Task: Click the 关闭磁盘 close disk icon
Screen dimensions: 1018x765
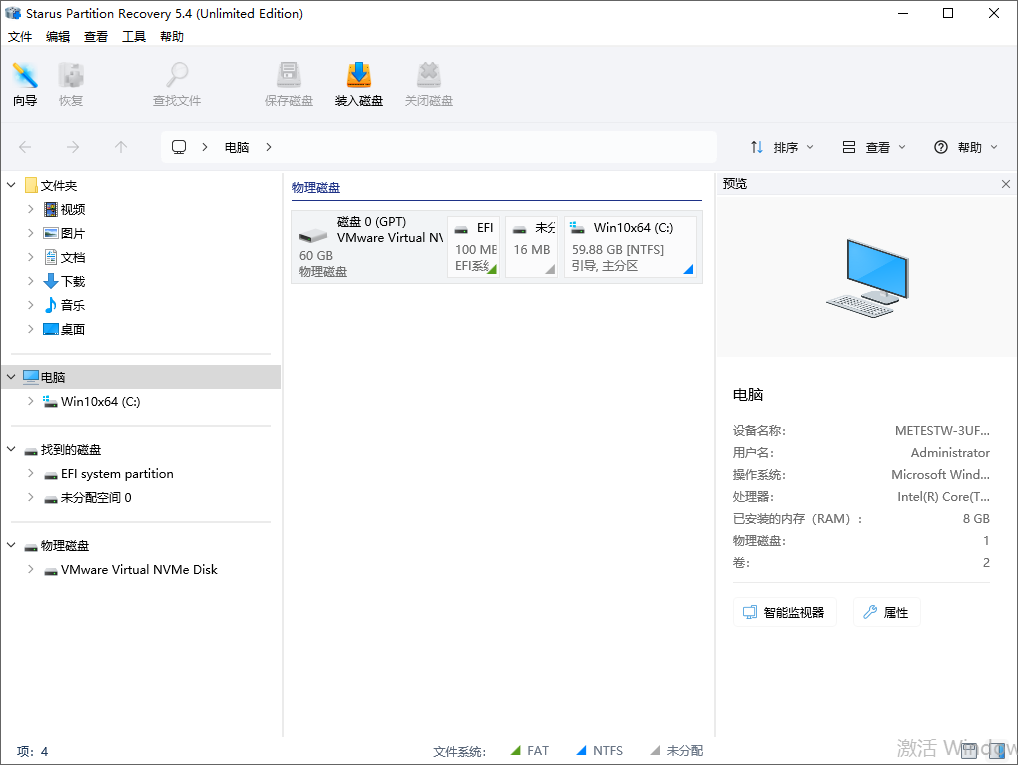Action: tap(429, 84)
